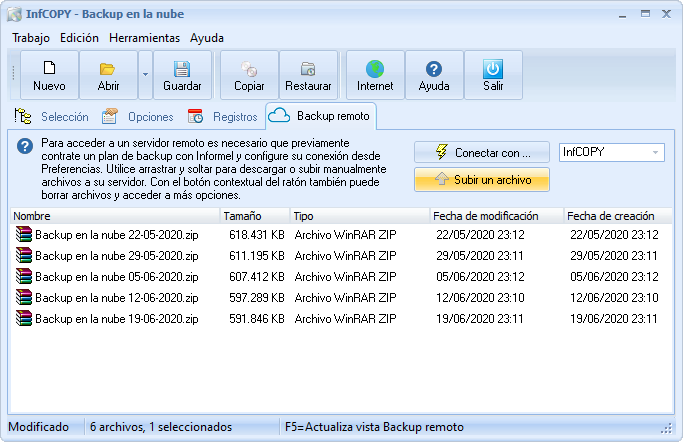The height and width of the screenshot is (442, 683).
Task: Click the F5=Actualiza vista Backup remoto status text
Action: point(374,427)
